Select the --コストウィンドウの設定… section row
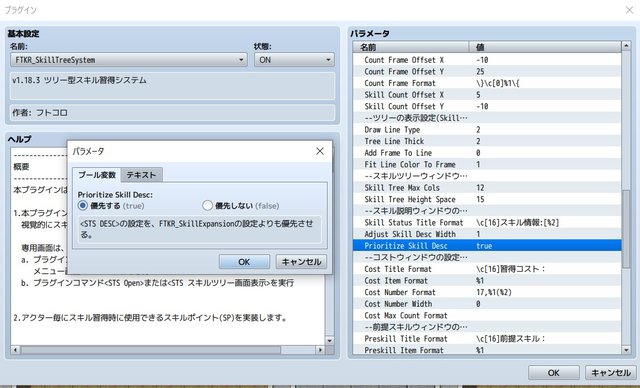 [487, 257]
